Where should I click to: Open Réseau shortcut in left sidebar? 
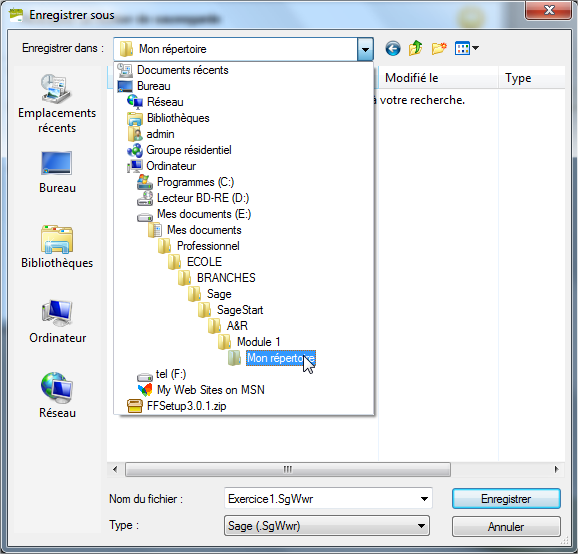(x=57, y=396)
